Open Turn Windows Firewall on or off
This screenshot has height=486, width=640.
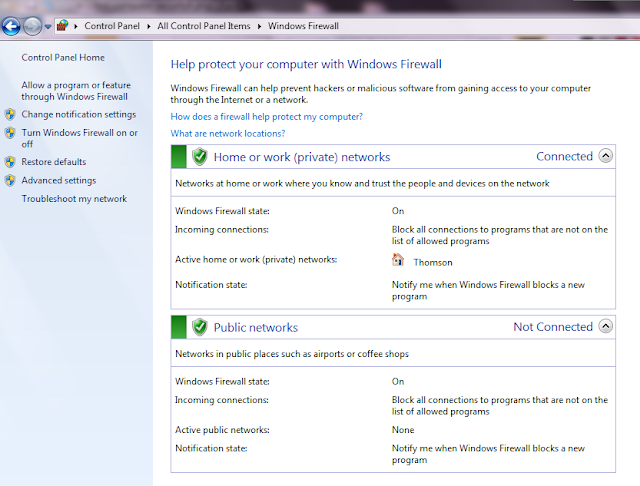[x=80, y=138]
